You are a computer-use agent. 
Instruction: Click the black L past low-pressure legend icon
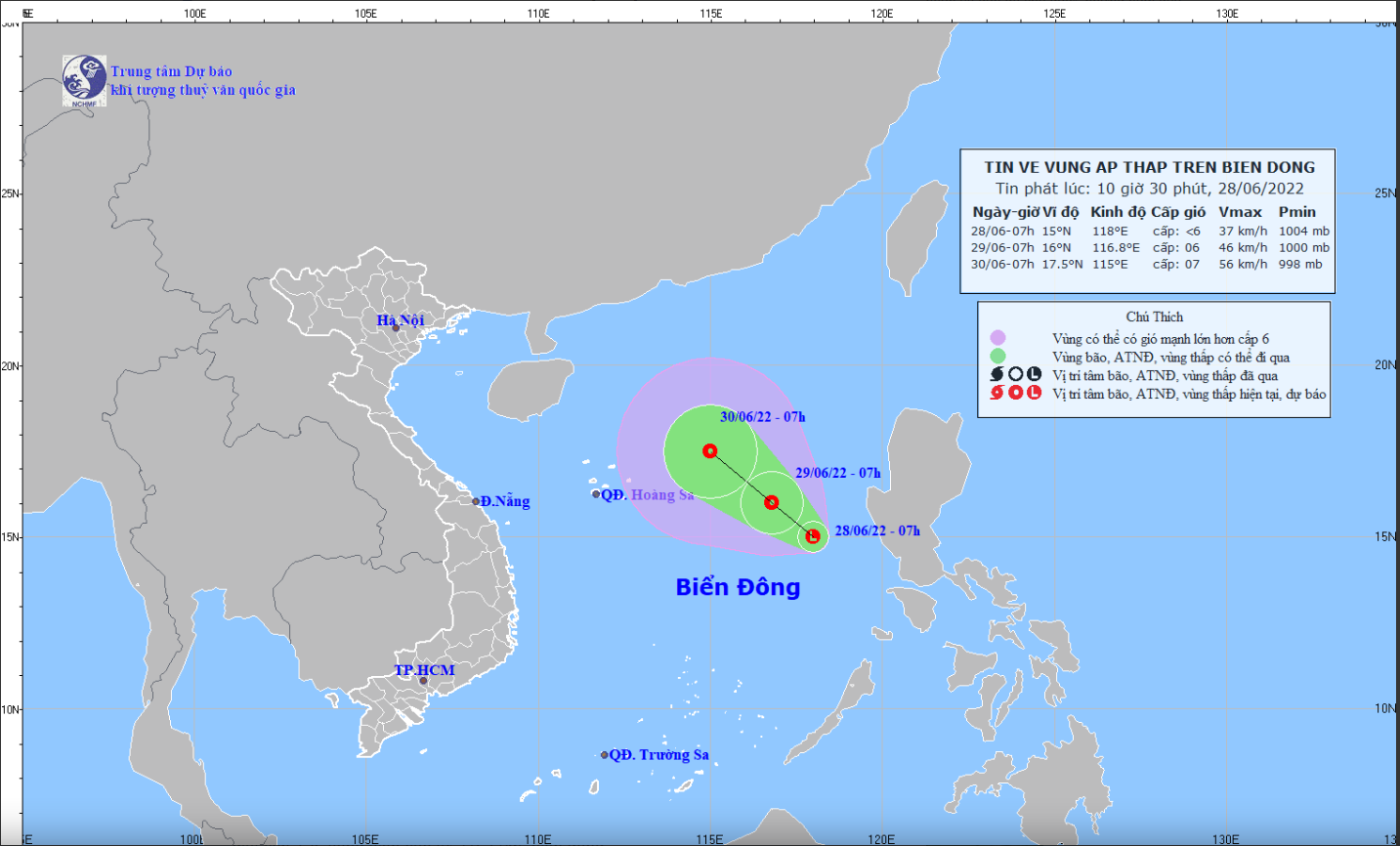[x=1034, y=374]
